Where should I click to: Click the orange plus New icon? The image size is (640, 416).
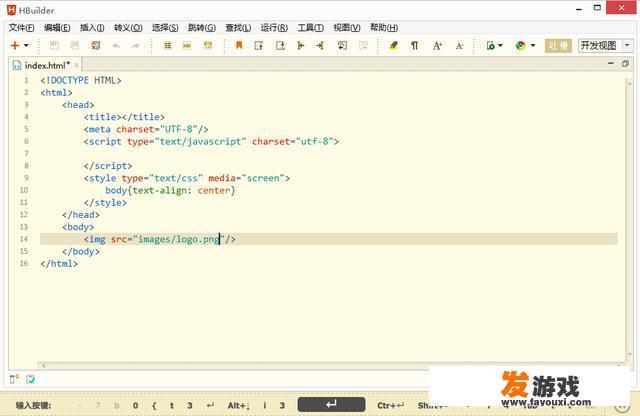(x=15, y=45)
